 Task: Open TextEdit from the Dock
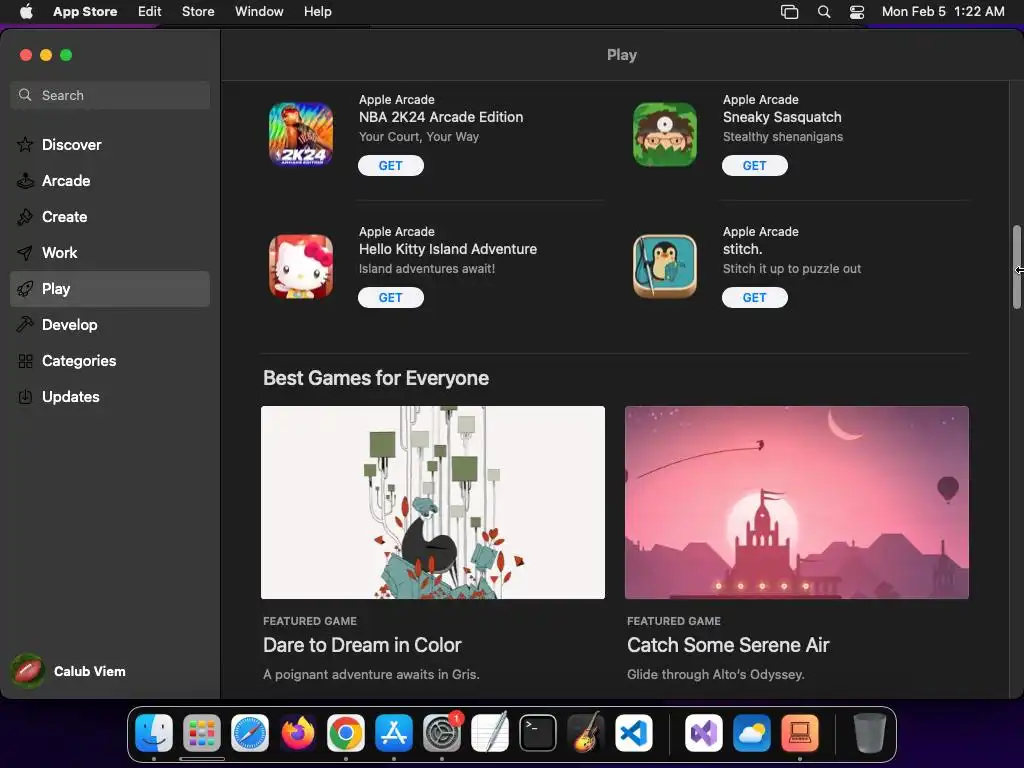click(490, 733)
